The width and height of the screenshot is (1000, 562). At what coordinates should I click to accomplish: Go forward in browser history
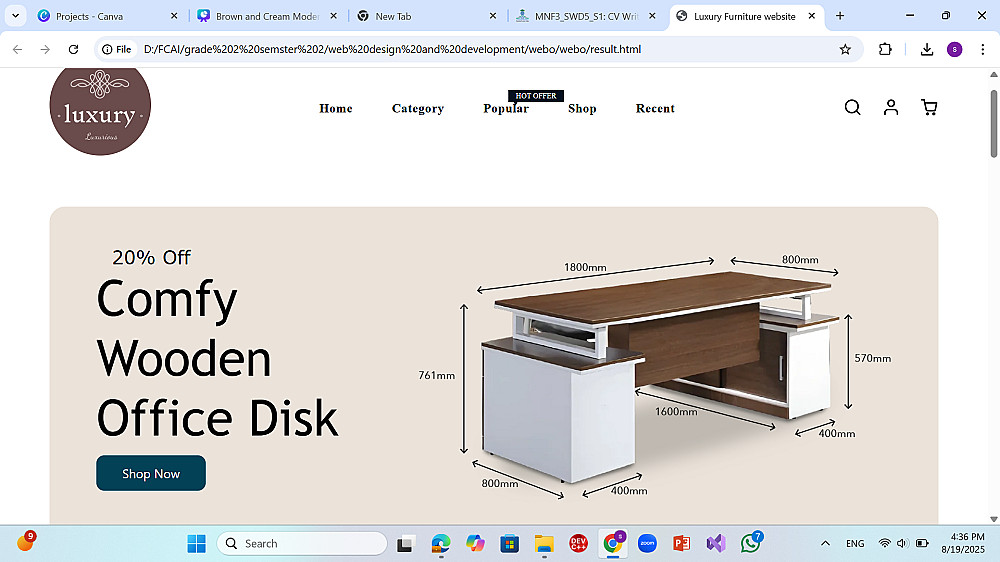point(45,49)
